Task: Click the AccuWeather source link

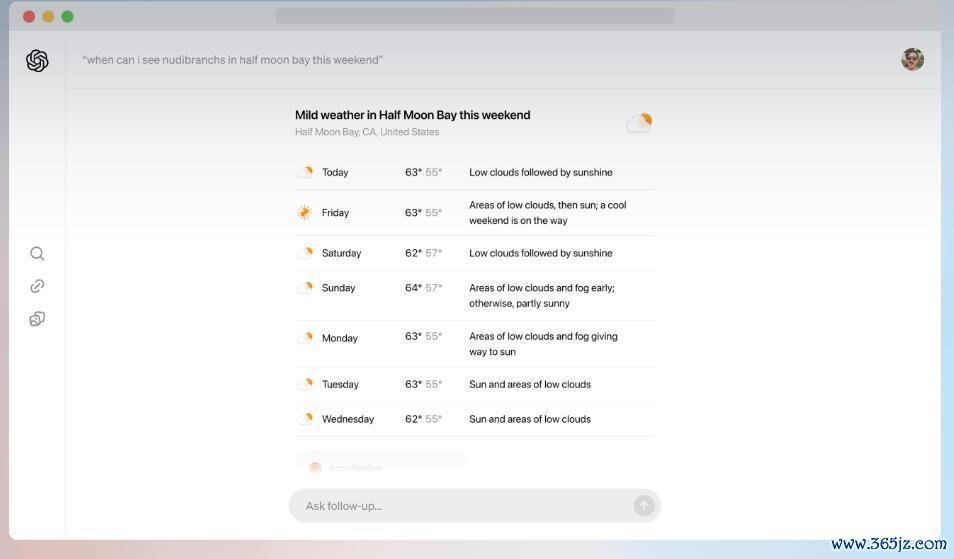Action: [356, 467]
